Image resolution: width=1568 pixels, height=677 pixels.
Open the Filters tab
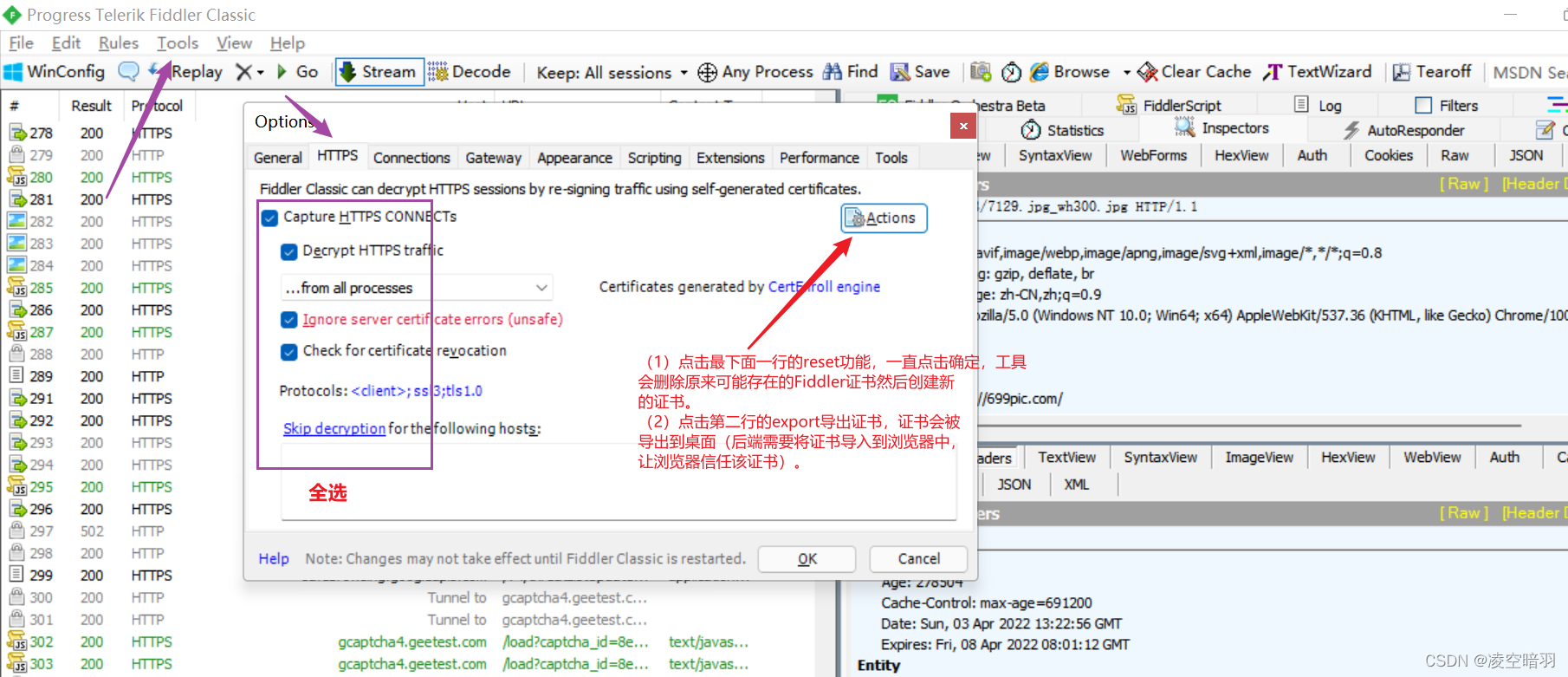(1447, 106)
